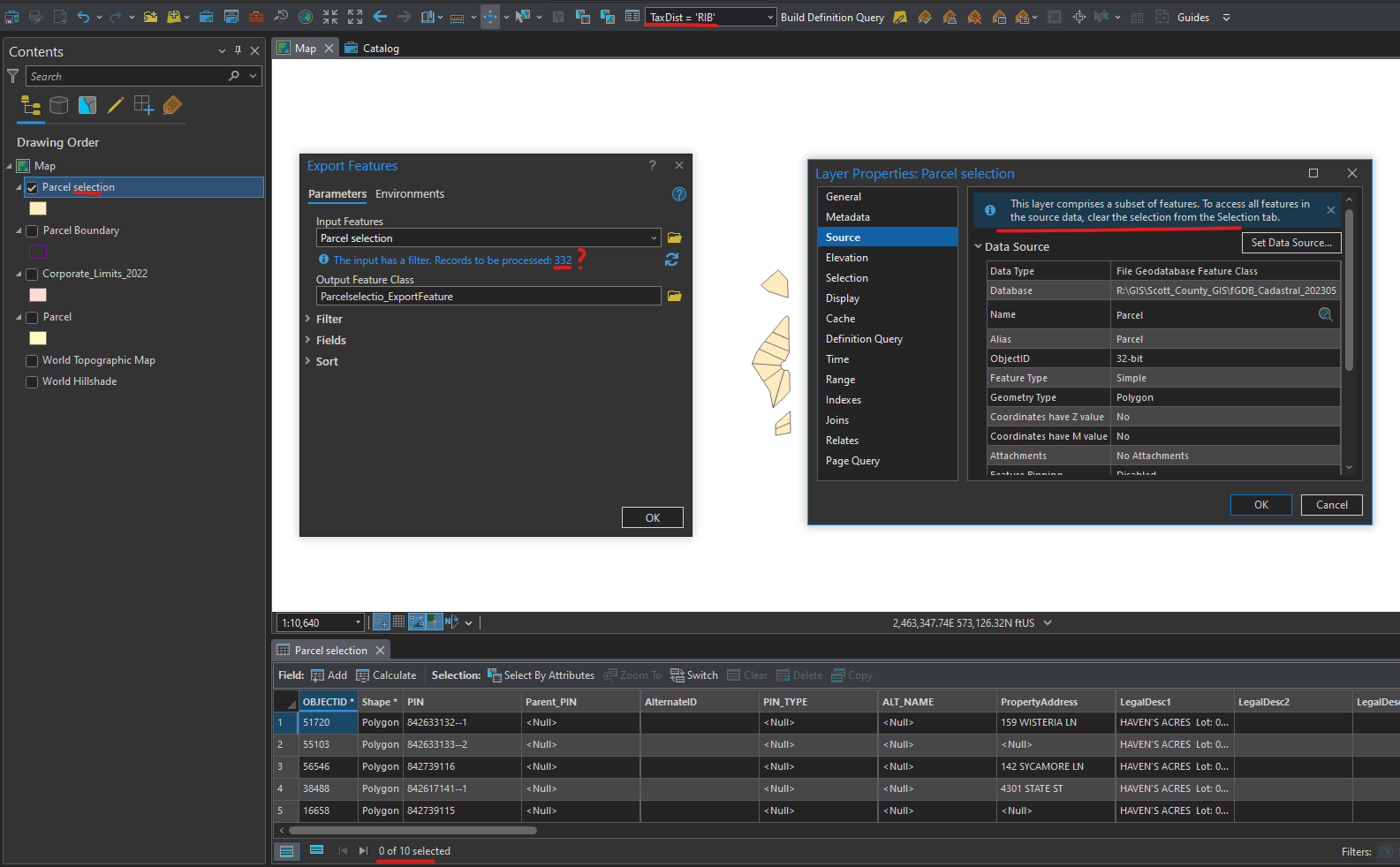
Task: Open the Input Features dropdown
Action: tap(654, 238)
